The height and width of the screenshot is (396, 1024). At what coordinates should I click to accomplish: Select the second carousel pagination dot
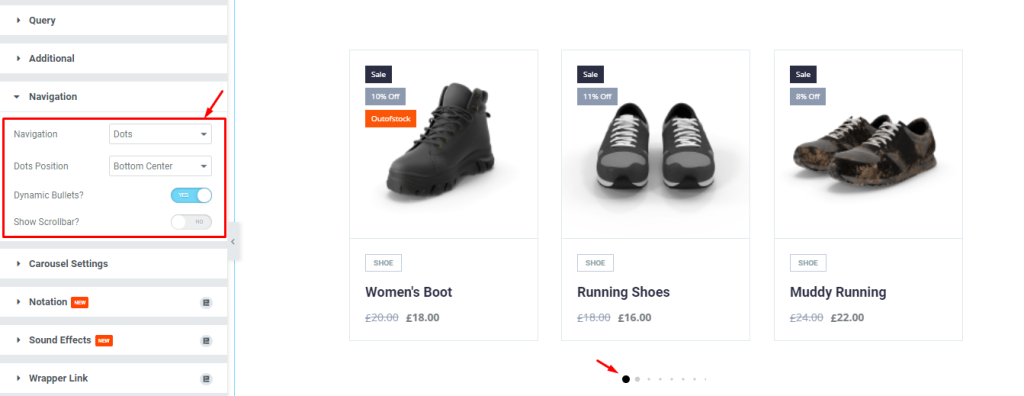click(x=637, y=379)
